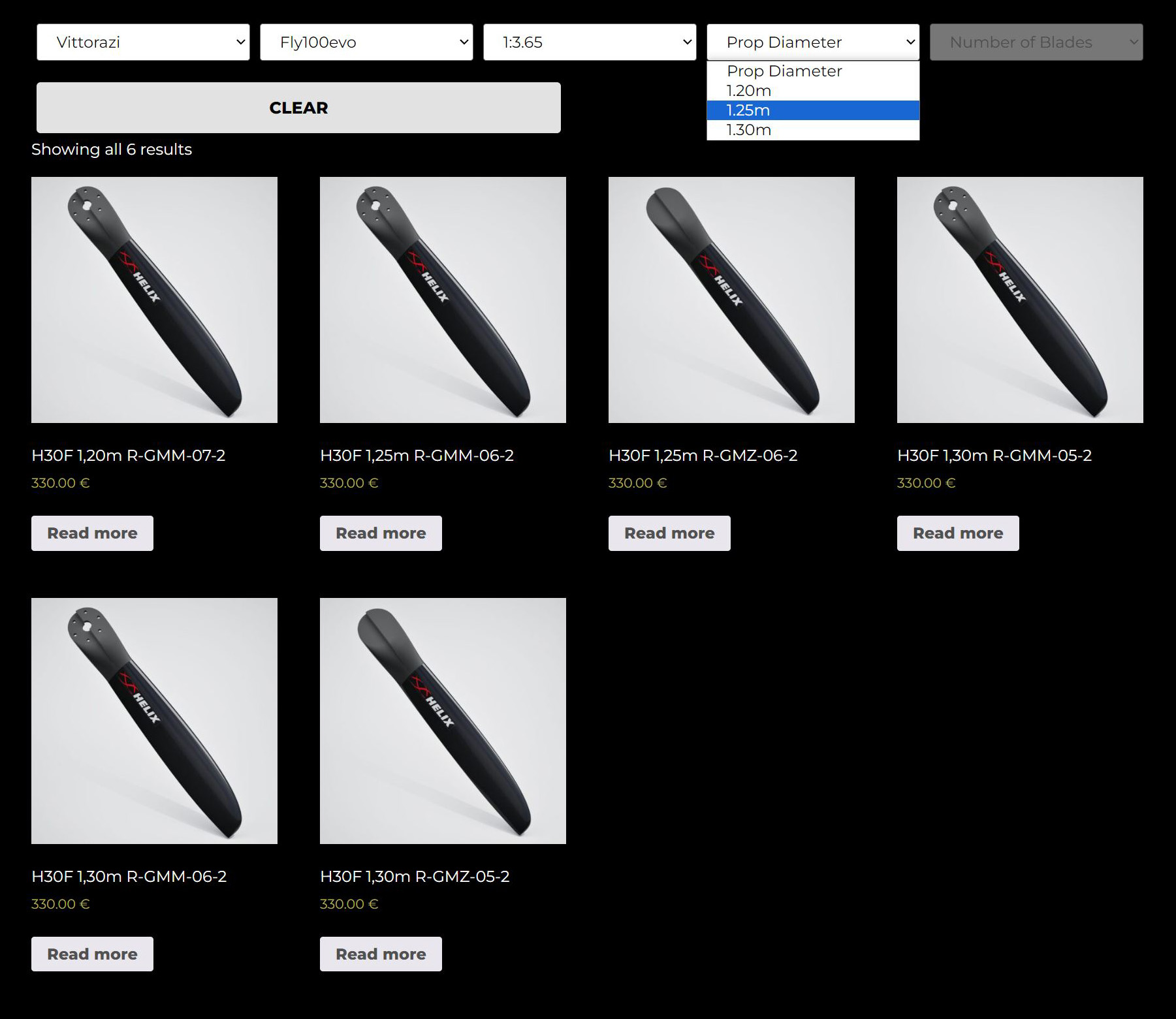Click the Showing all 6 results text

111,149
